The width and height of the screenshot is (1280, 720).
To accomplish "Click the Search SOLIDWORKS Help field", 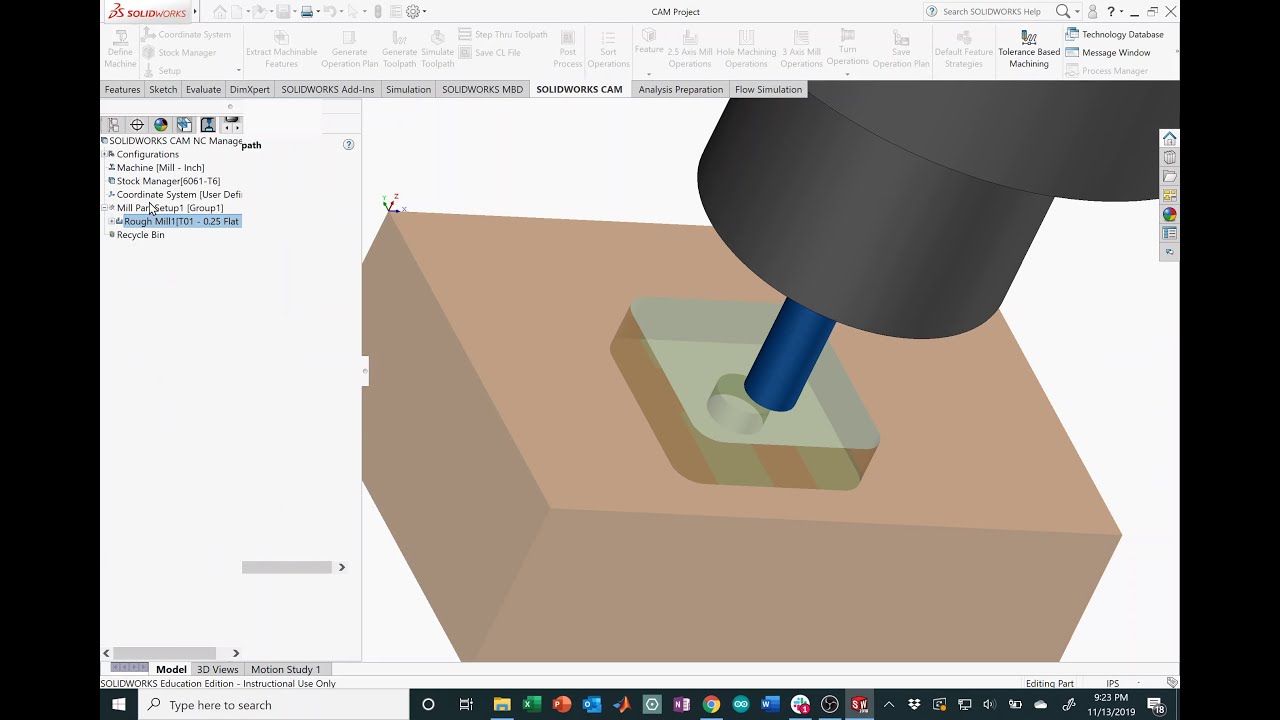I will point(990,12).
